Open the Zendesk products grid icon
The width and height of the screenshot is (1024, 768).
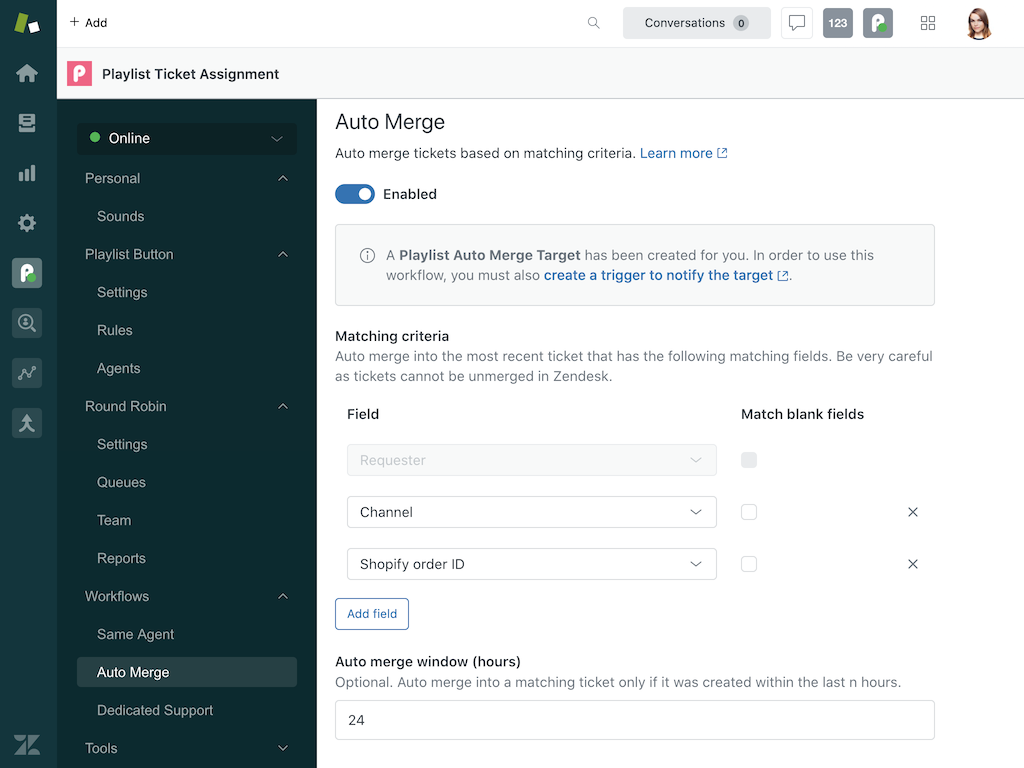[928, 23]
